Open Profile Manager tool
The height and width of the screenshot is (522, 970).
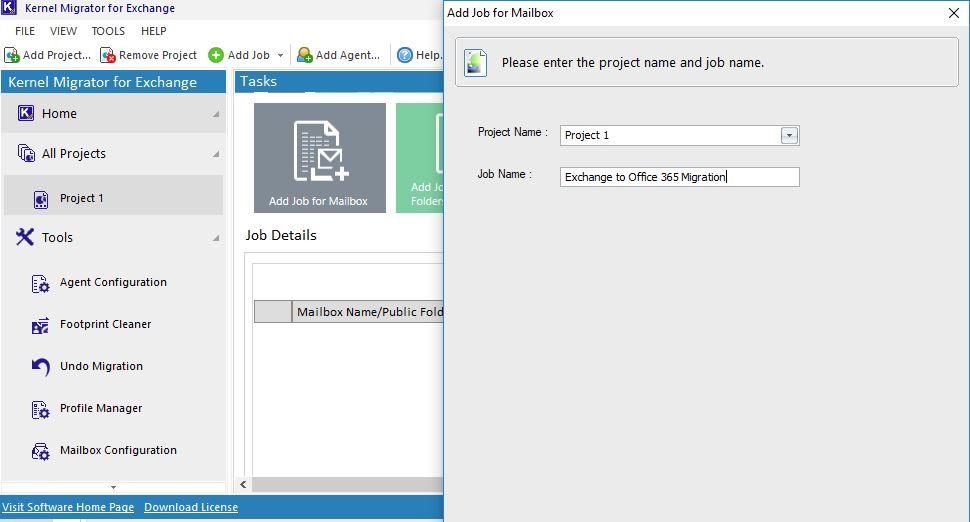101,408
